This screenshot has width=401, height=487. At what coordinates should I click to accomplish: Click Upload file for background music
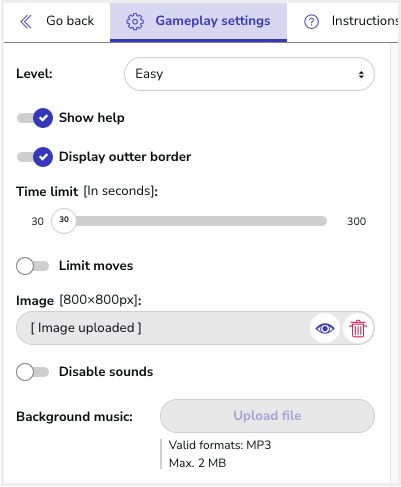click(267, 416)
